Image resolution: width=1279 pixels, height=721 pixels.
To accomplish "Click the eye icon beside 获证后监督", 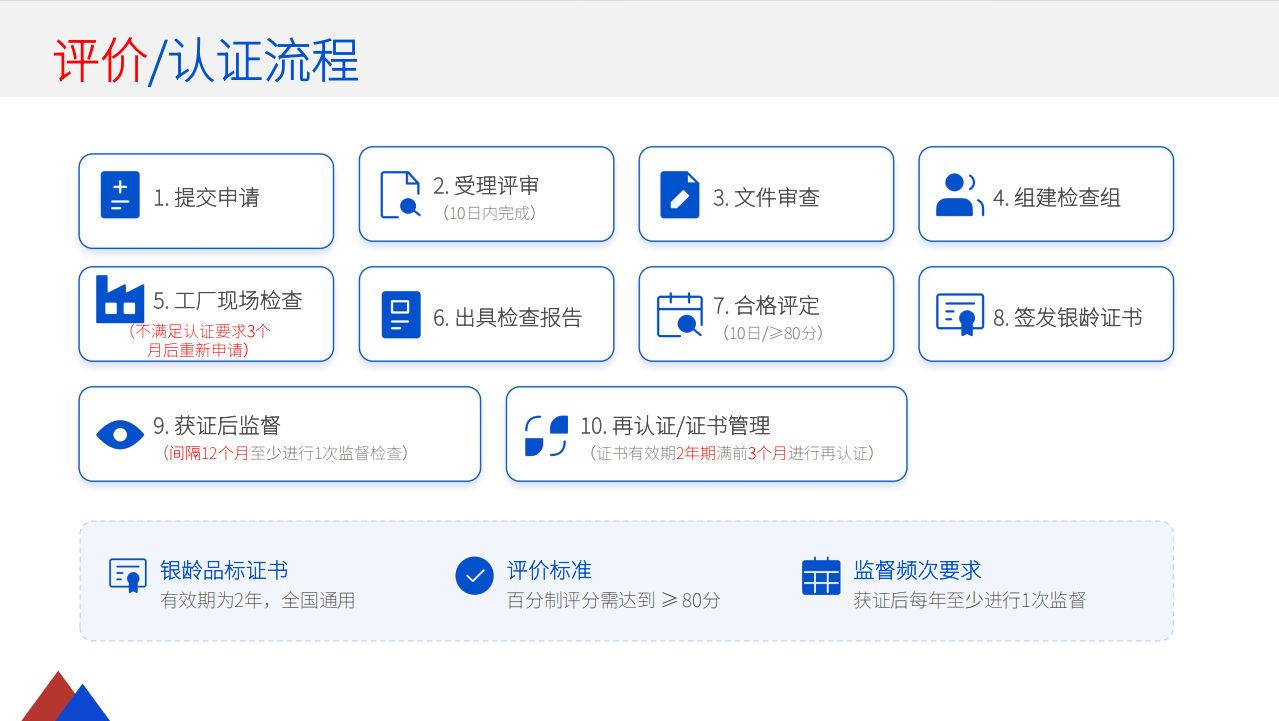I will (x=120, y=434).
